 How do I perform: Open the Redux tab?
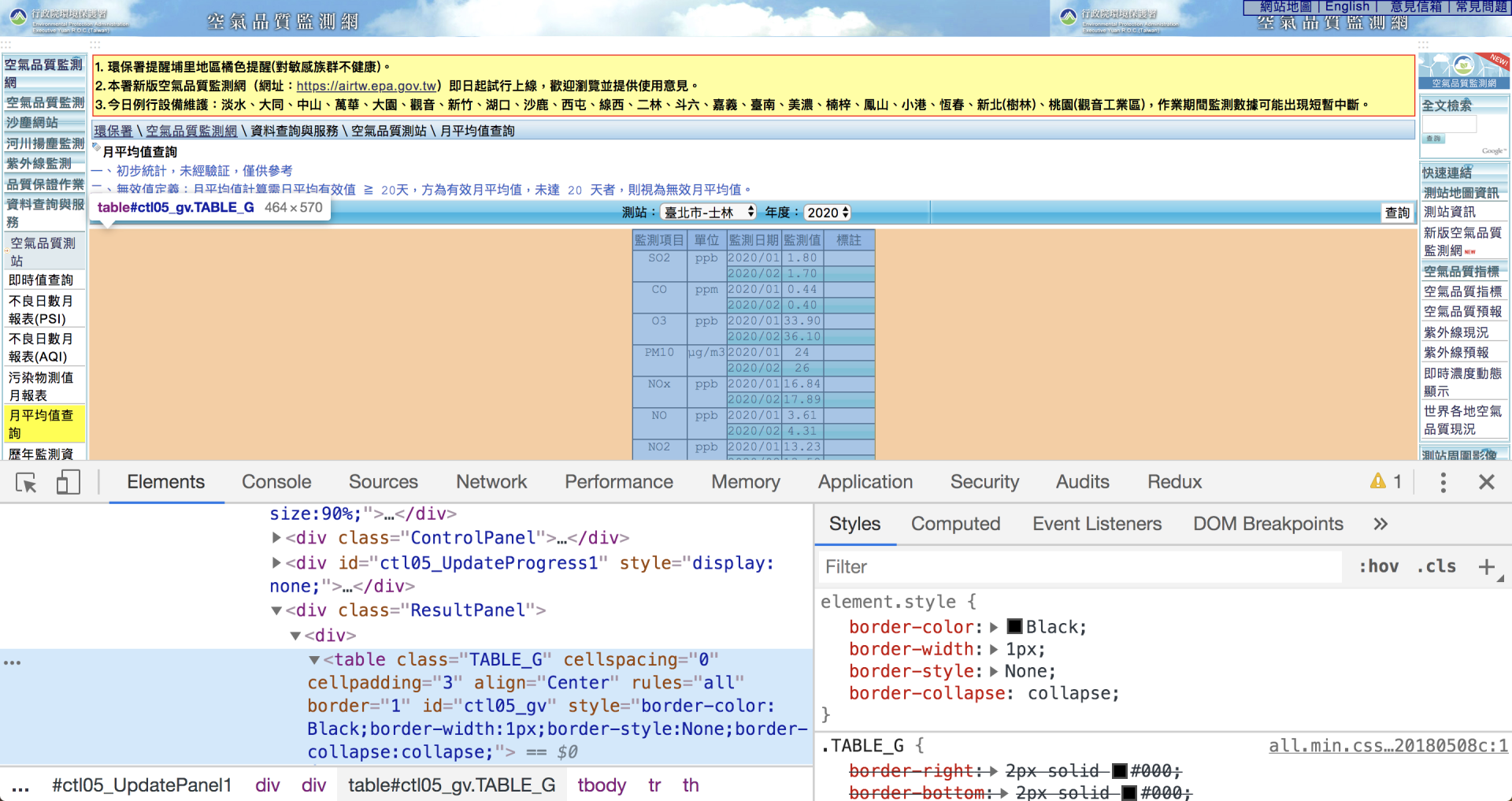1174,482
